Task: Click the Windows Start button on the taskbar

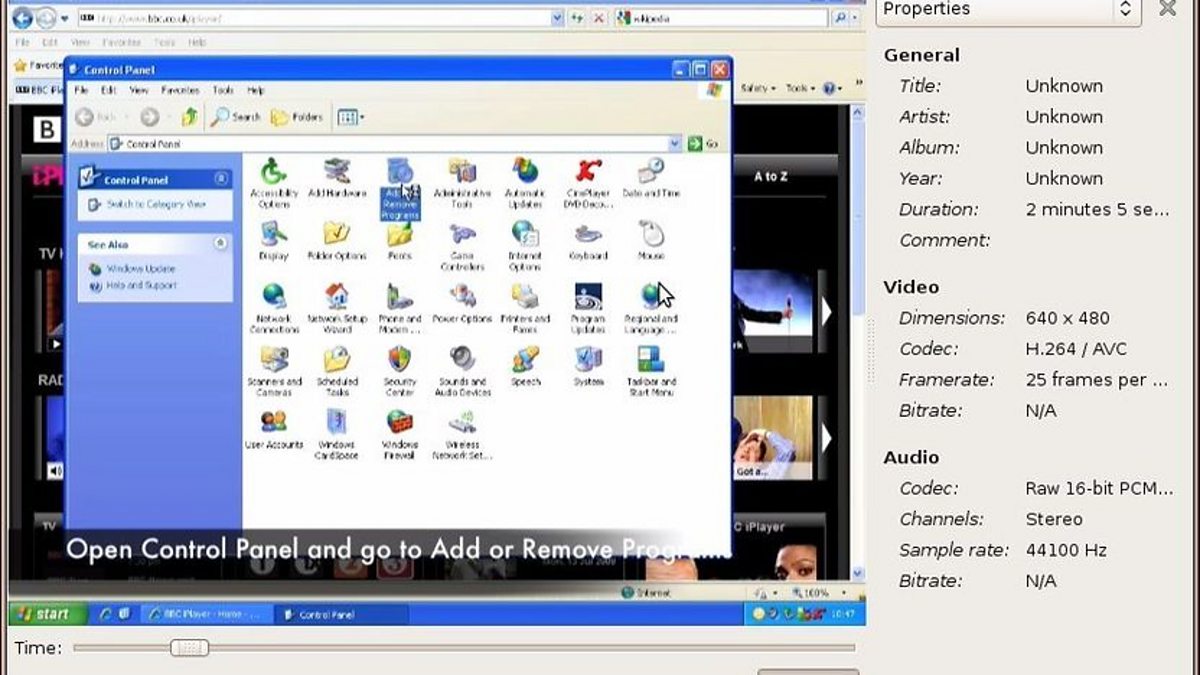Action: (42, 614)
